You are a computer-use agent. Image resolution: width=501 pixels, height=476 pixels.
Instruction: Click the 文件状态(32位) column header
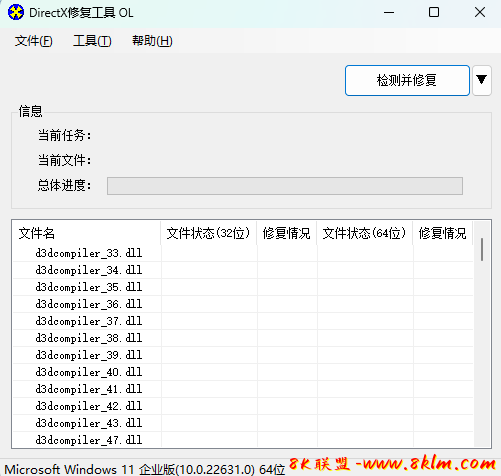click(x=209, y=233)
